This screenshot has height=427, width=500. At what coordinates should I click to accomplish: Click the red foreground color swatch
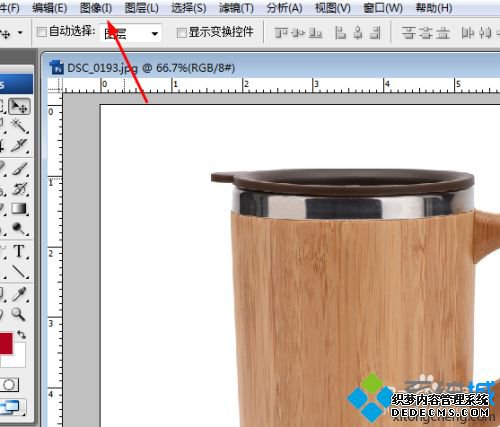click(6, 343)
